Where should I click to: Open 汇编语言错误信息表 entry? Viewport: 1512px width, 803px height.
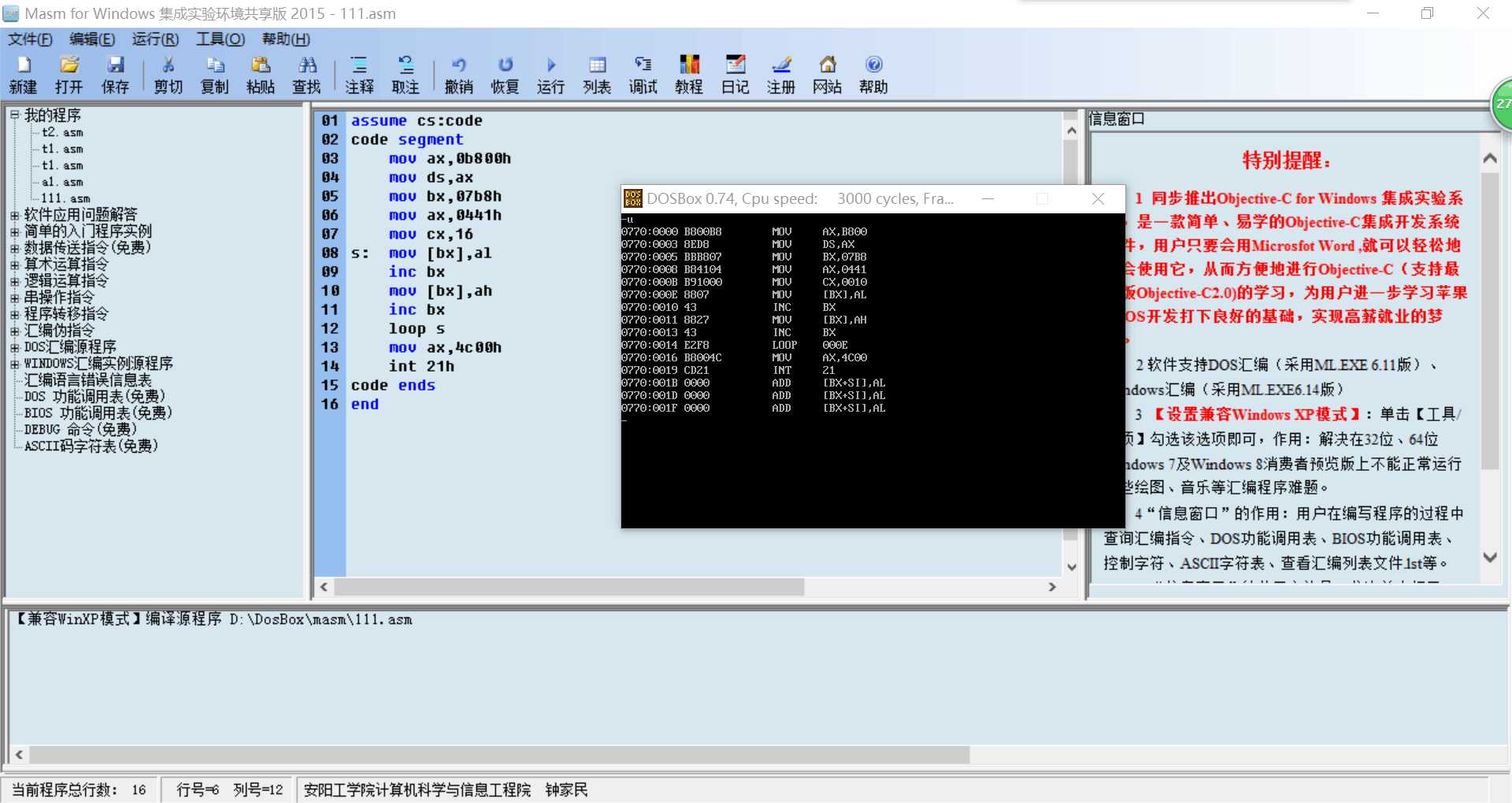pos(87,380)
